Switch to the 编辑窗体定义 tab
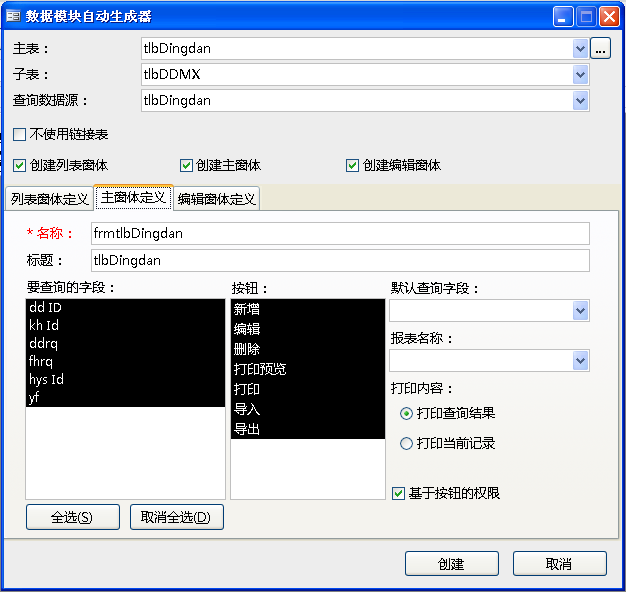Screen dimensions: 626x592 (x=217, y=198)
